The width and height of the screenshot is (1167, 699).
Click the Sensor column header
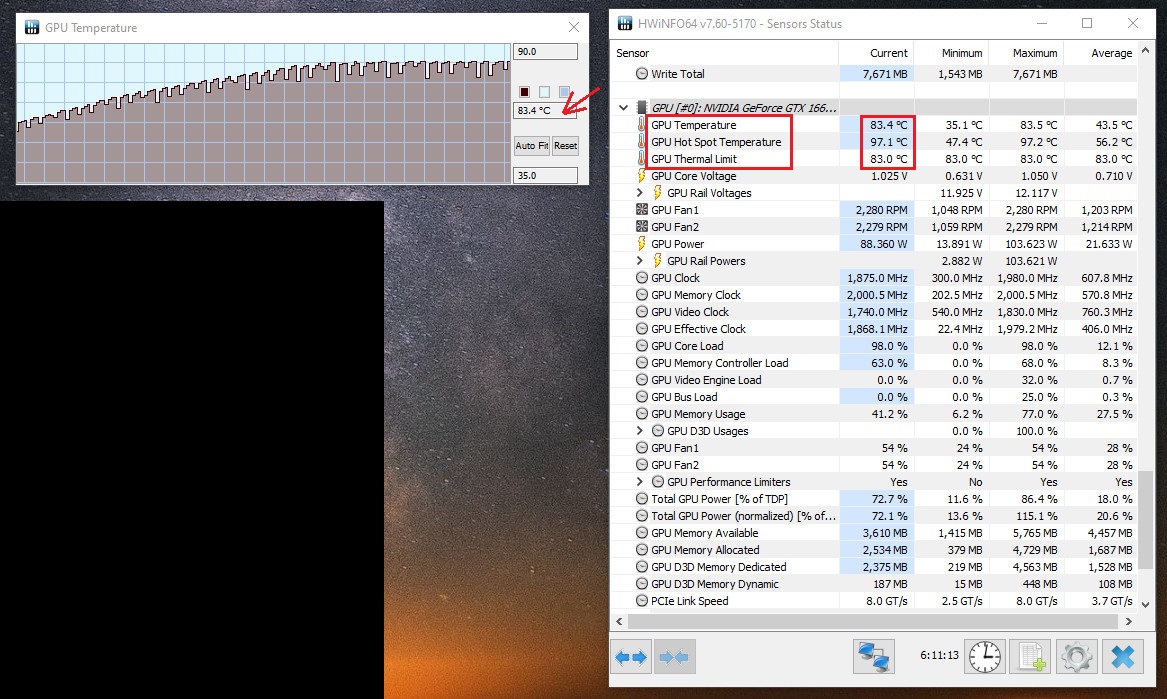point(724,53)
